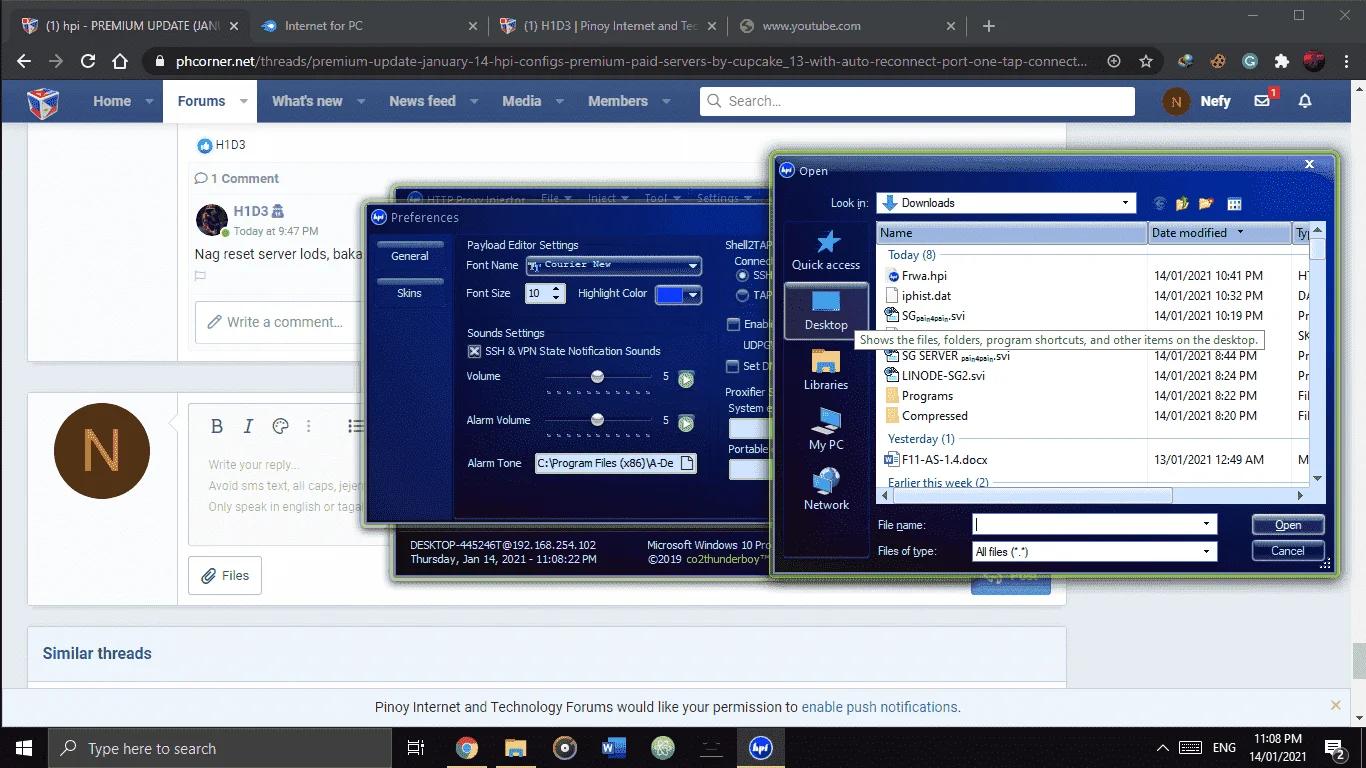The width and height of the screenshot is (1366, 768).
Task: Open Chrome extensions puzzle icon
Action: [1282, 61]
